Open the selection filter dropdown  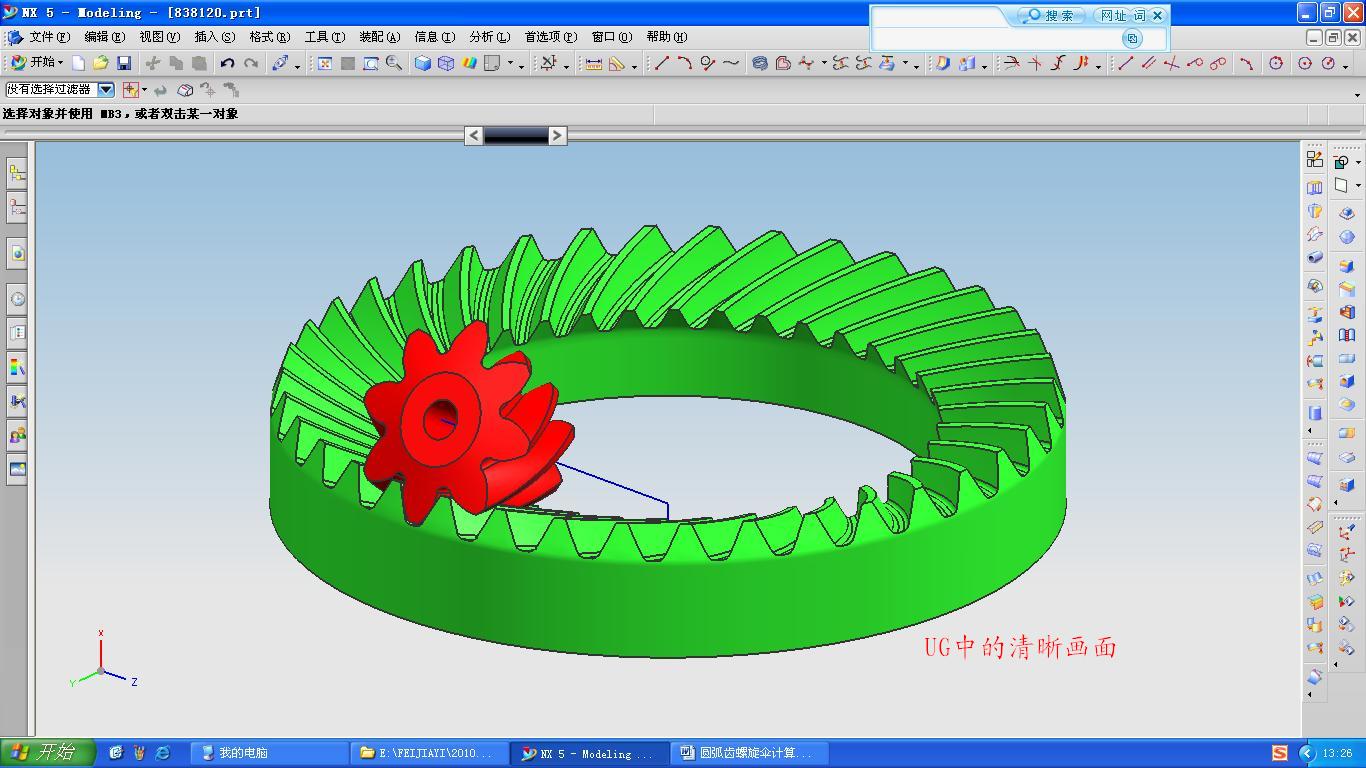pos(106,89)
